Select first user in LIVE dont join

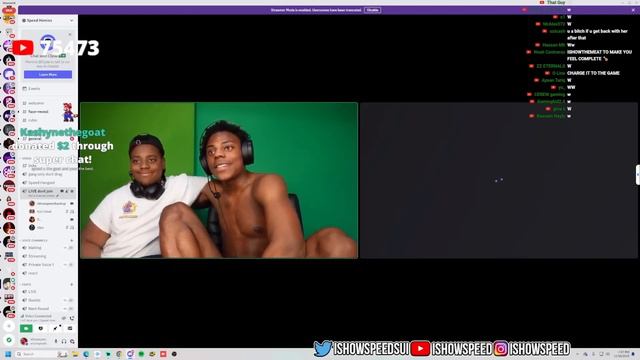click(x=51, y=203)
